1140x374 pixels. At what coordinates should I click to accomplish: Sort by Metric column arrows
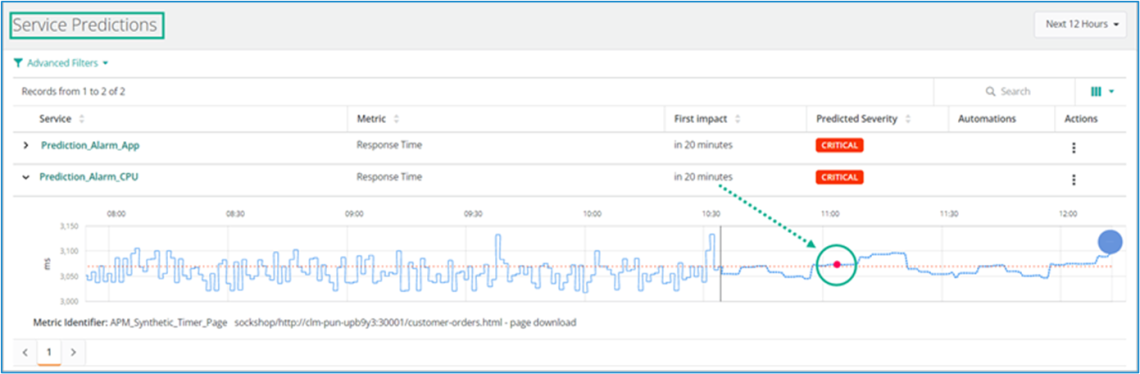click(396, 119)
